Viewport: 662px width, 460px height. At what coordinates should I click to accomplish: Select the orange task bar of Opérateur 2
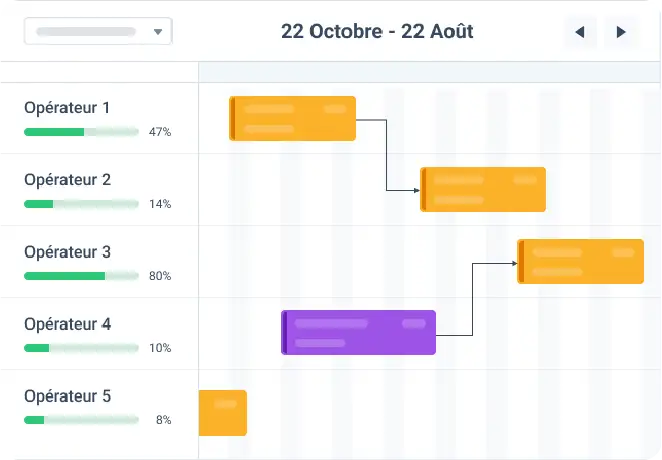pos(483,189)
